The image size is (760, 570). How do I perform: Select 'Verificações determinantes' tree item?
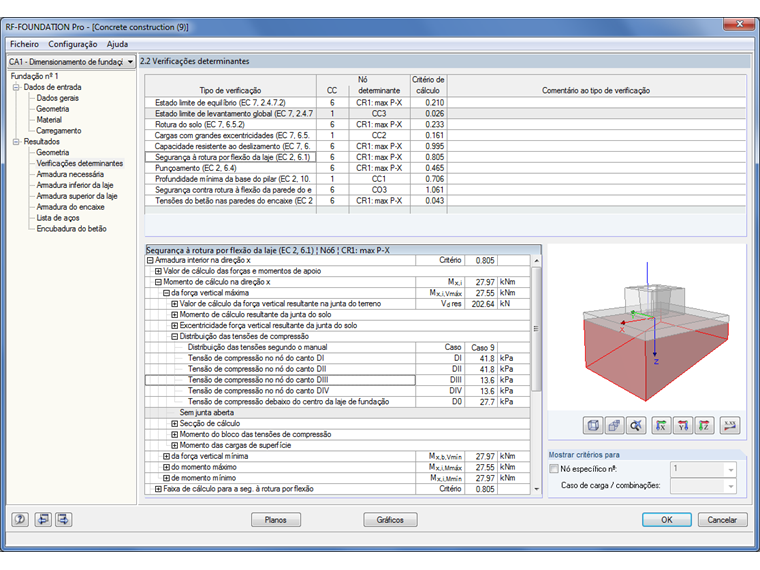[x=79, y=163]
